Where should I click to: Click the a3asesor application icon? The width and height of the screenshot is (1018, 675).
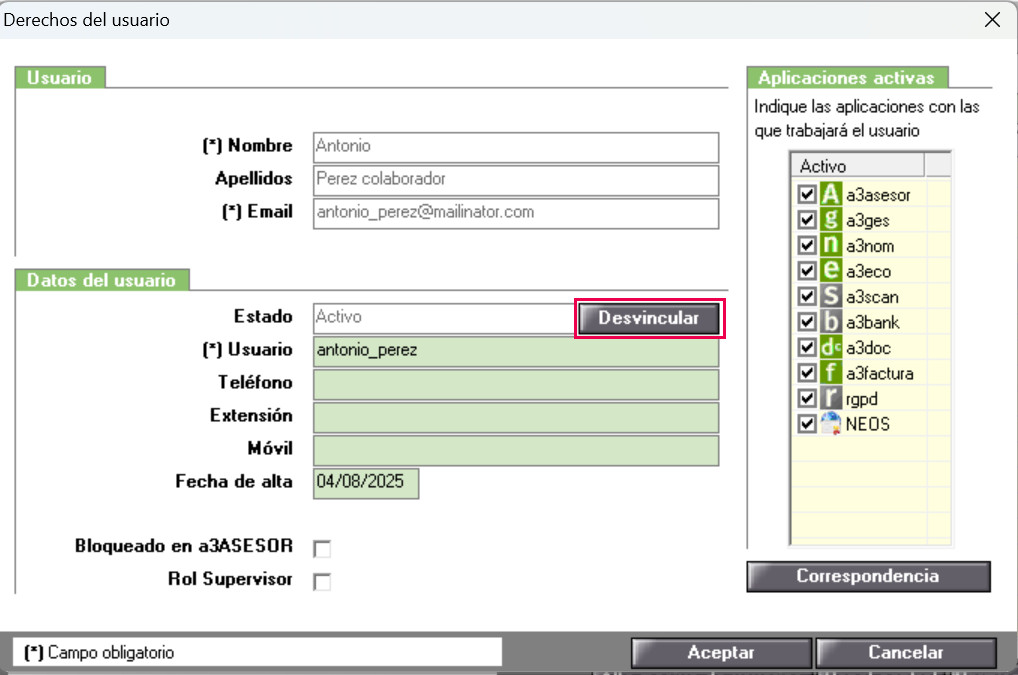[x=830, y=194]
